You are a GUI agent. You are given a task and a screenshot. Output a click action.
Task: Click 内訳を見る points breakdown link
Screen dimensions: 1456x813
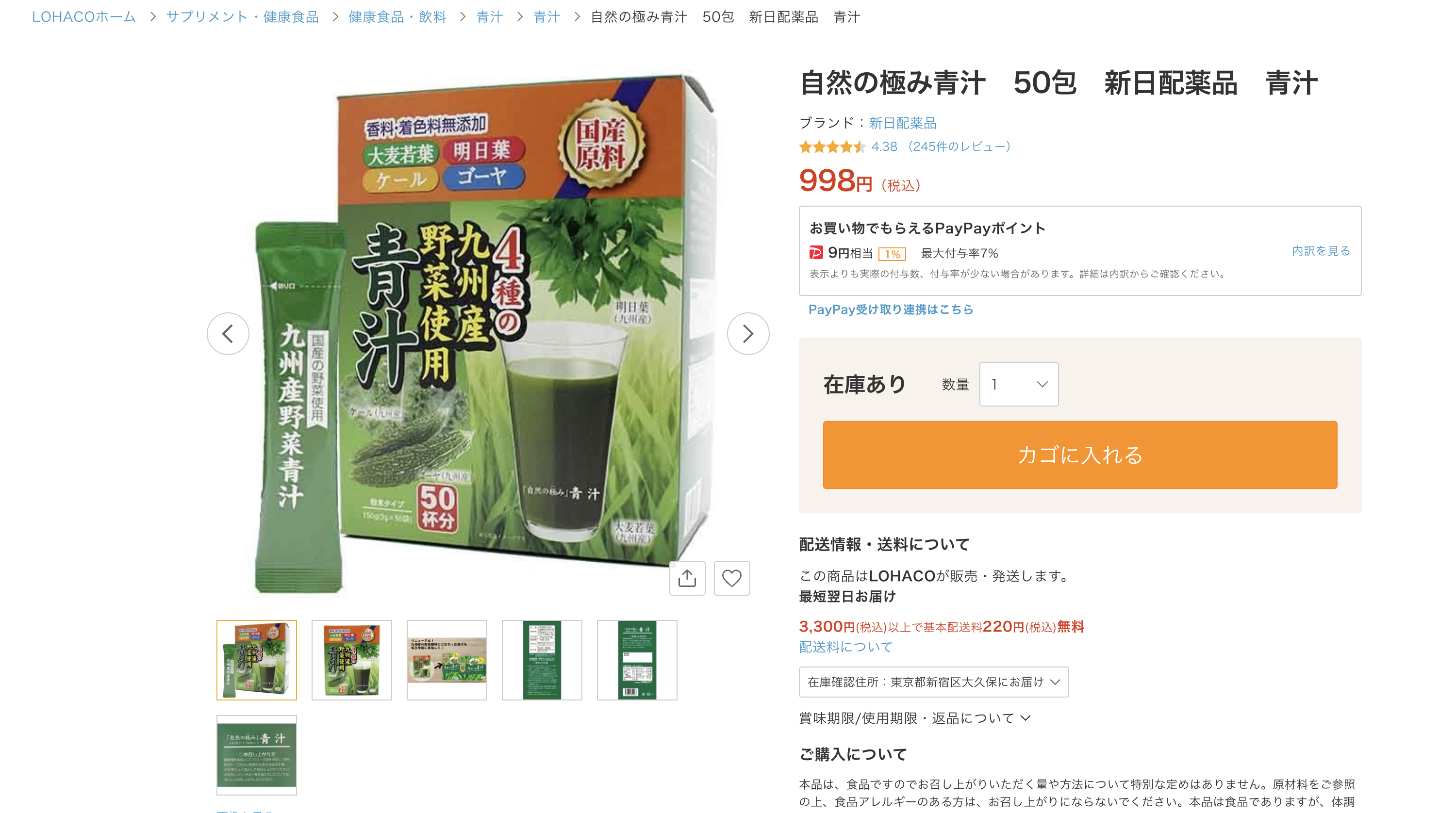click(x=1320, y=251)
